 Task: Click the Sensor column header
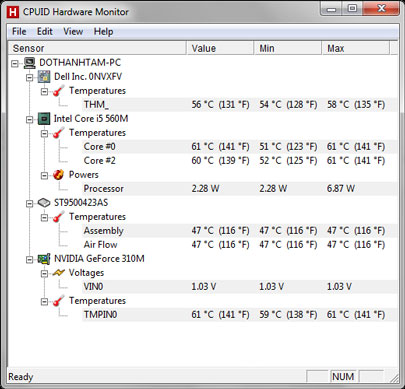pyautogui.click(x=97, y=48)
